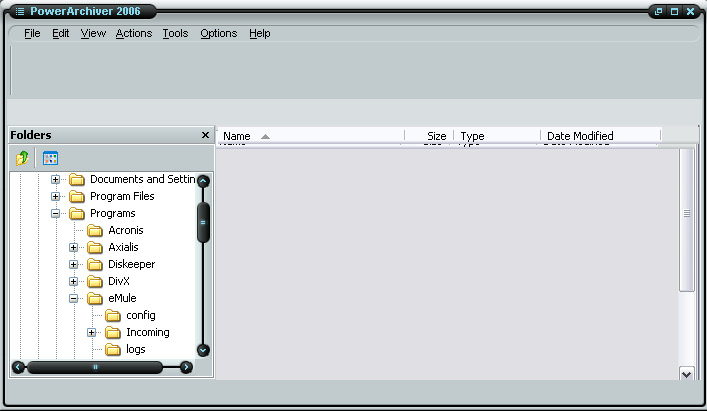
Task: Open the Edit menu
Action: (x=60, y=33)
